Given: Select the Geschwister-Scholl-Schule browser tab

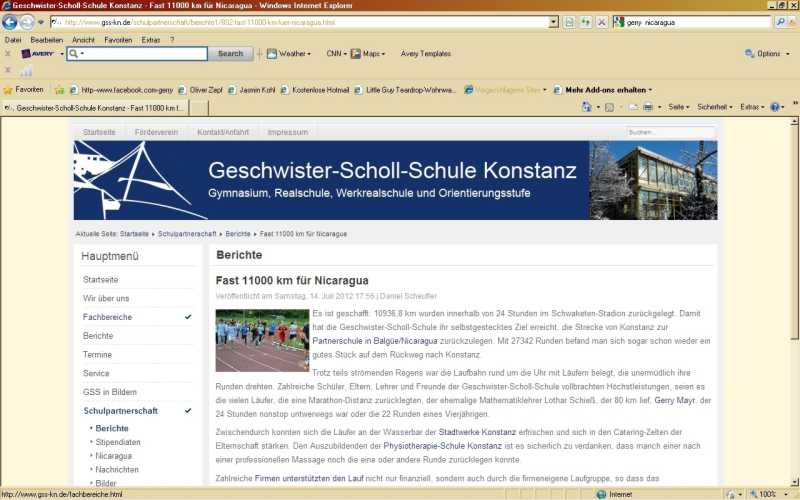Looking at the screenshot, I should (95, 108).
